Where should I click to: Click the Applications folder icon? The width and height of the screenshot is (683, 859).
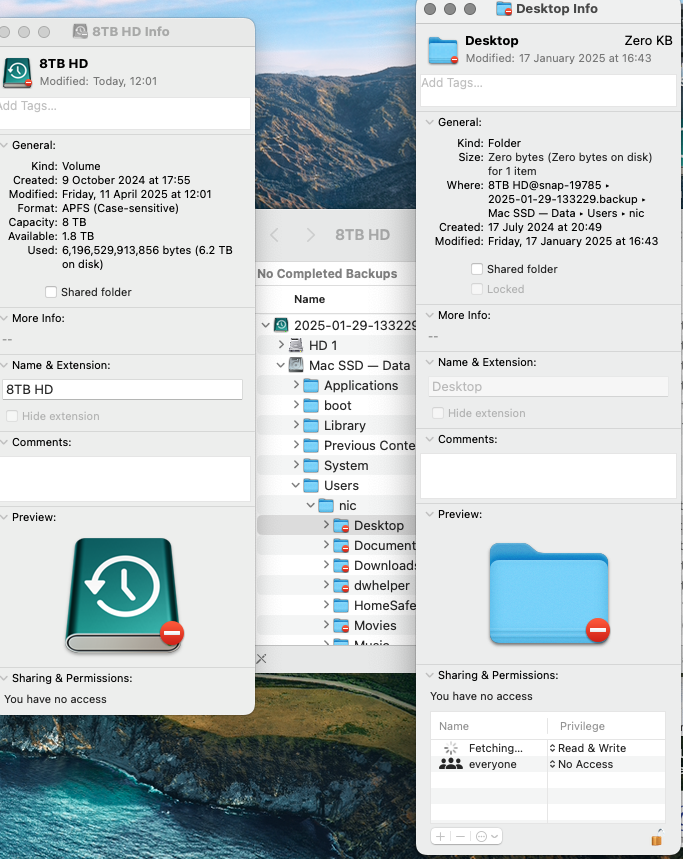pyautogui.click(x=311, y=386)
